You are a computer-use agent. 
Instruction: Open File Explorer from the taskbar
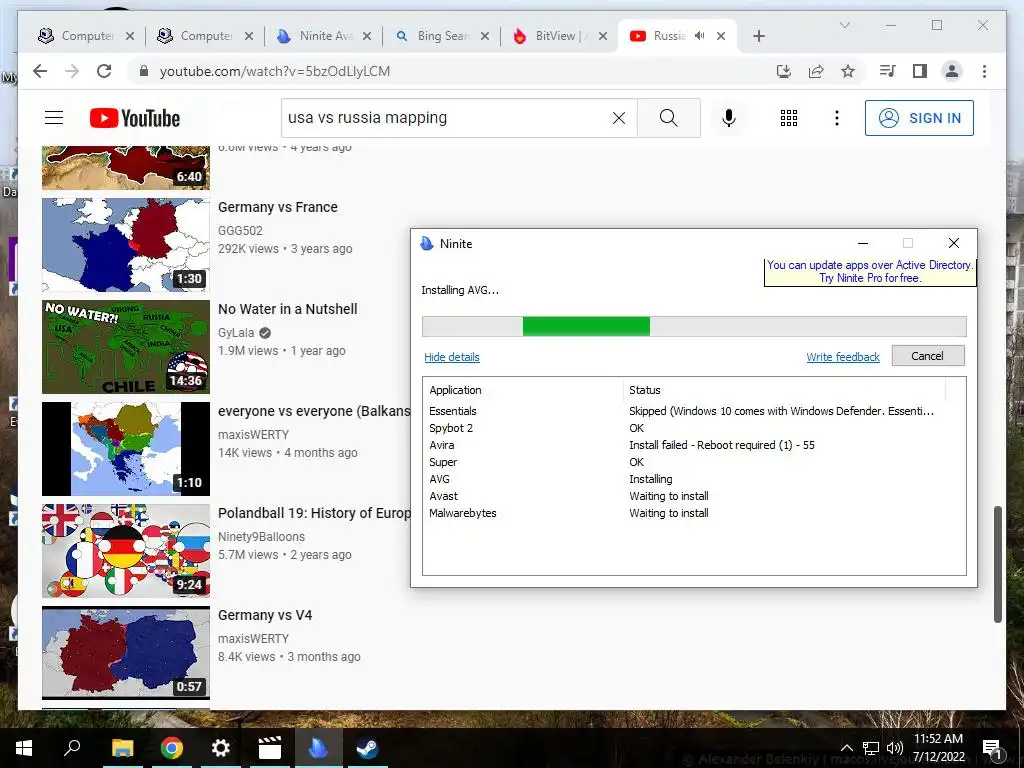[122, 748]
